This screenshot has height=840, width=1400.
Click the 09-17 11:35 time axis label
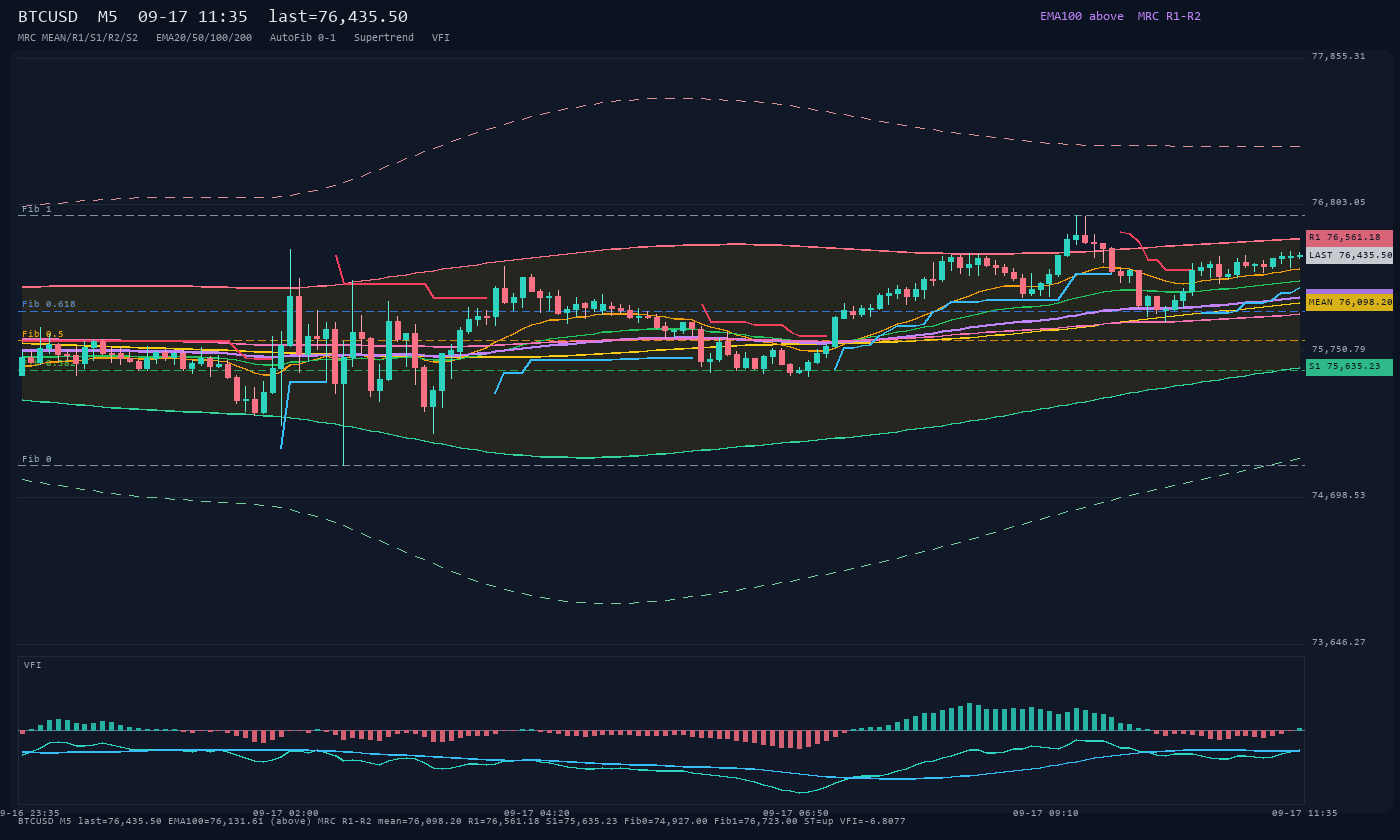(1305, 813)
